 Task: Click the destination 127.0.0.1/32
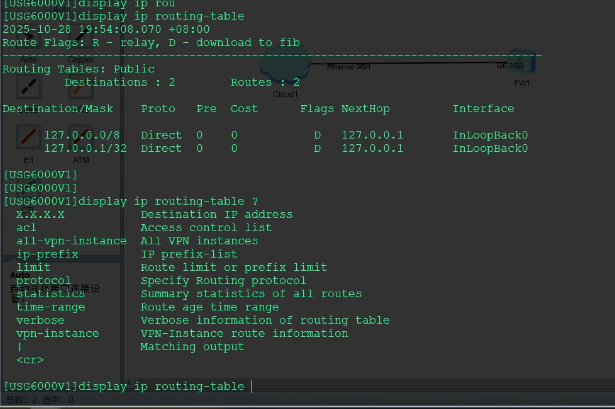(x=85, y=149)
